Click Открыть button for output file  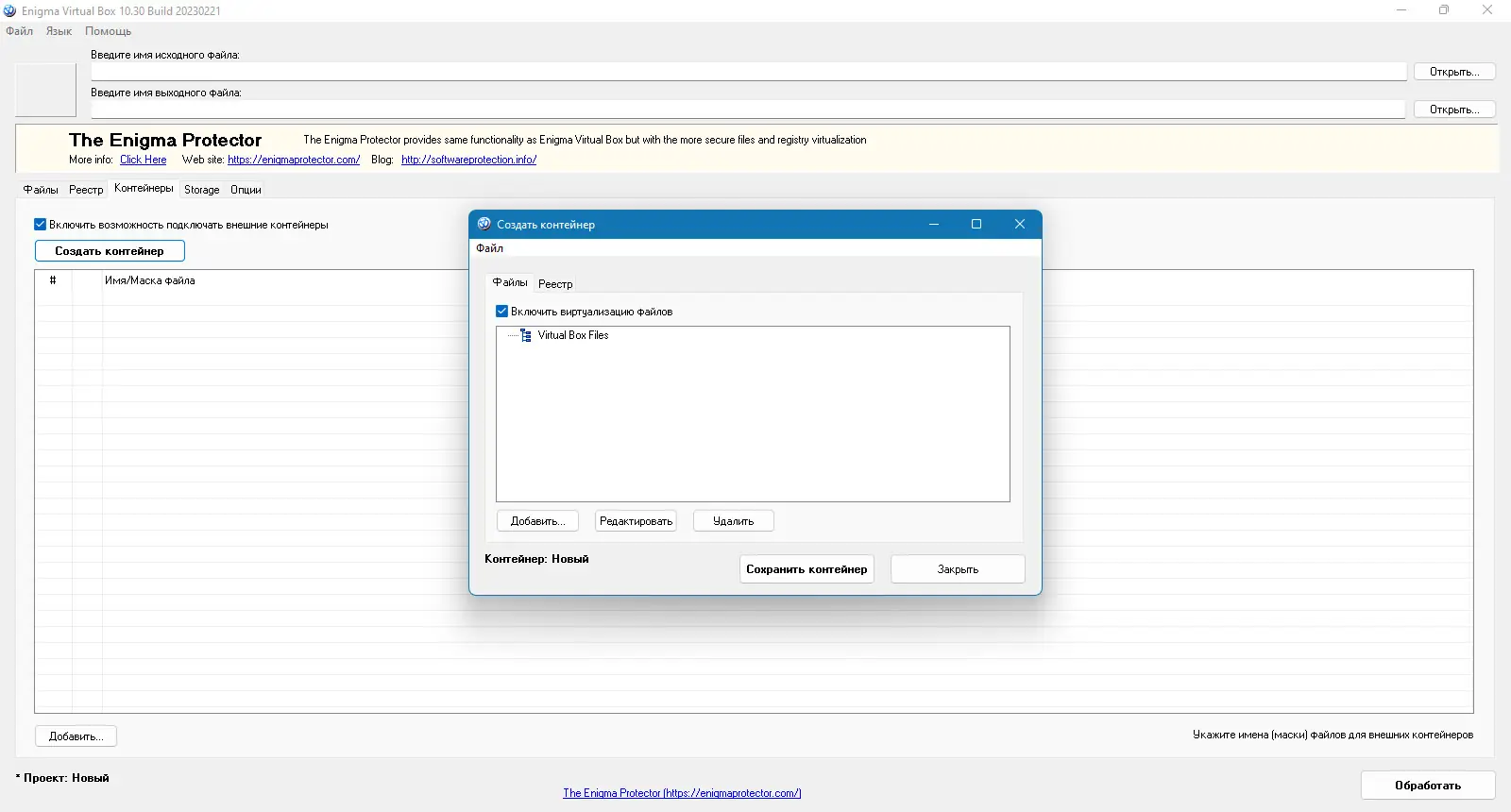pos(1454,110)
